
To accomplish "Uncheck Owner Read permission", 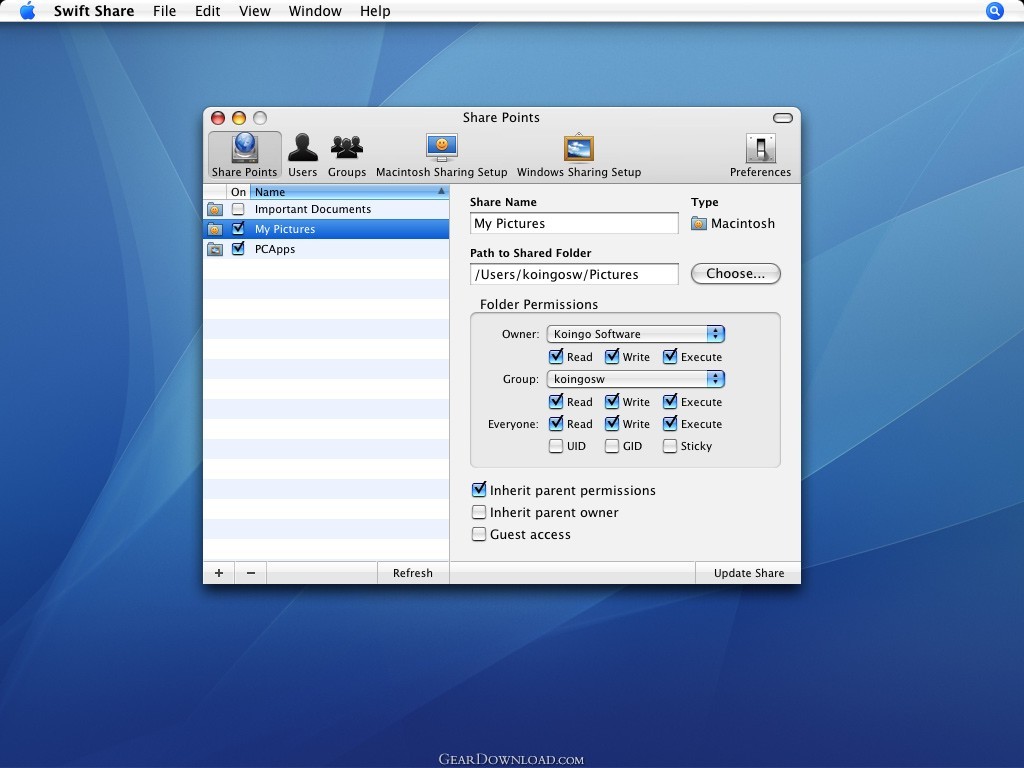I will (x=556, y=357).
